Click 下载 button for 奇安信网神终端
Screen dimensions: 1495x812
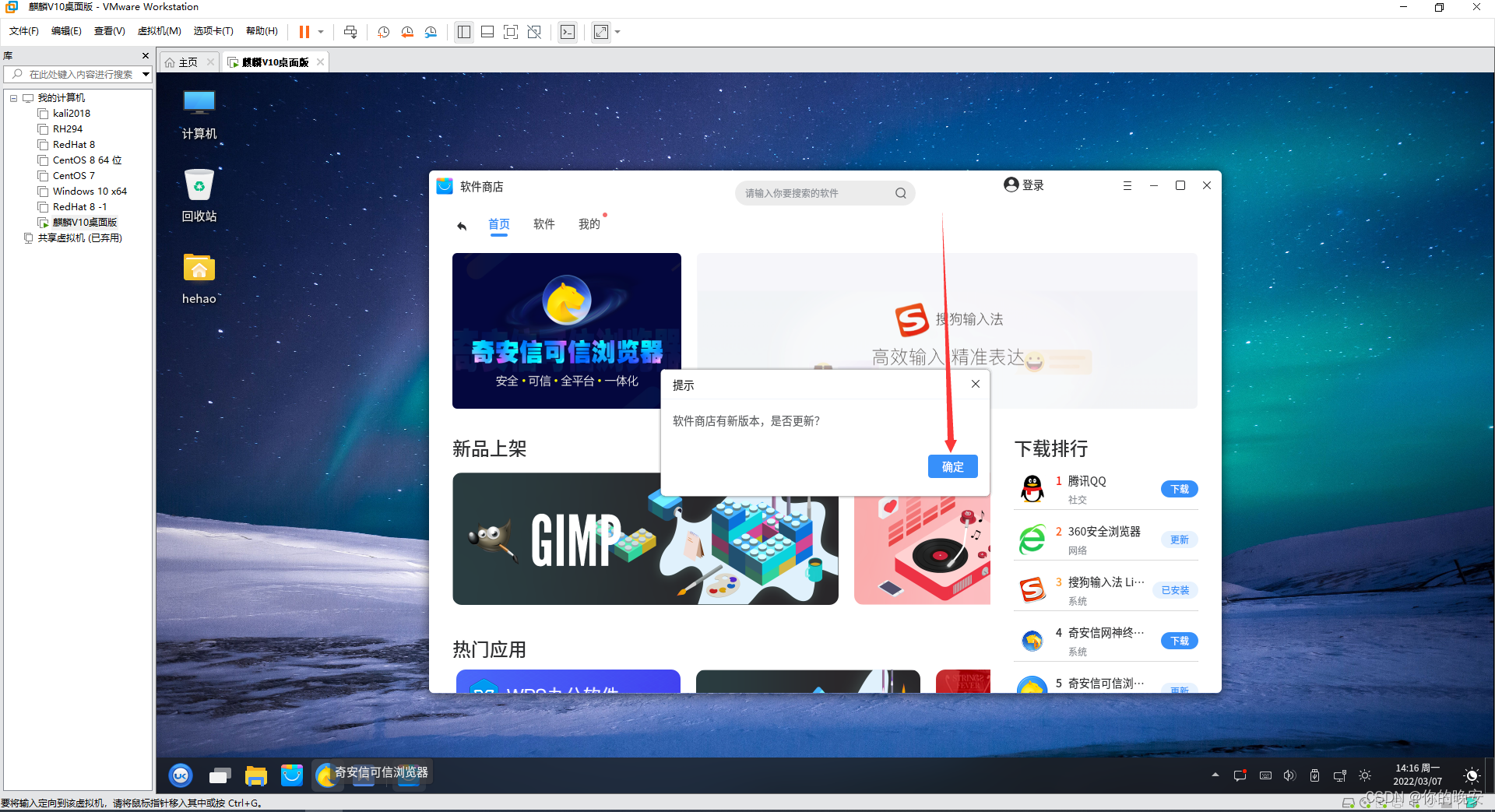click(x=1180, y=641)
